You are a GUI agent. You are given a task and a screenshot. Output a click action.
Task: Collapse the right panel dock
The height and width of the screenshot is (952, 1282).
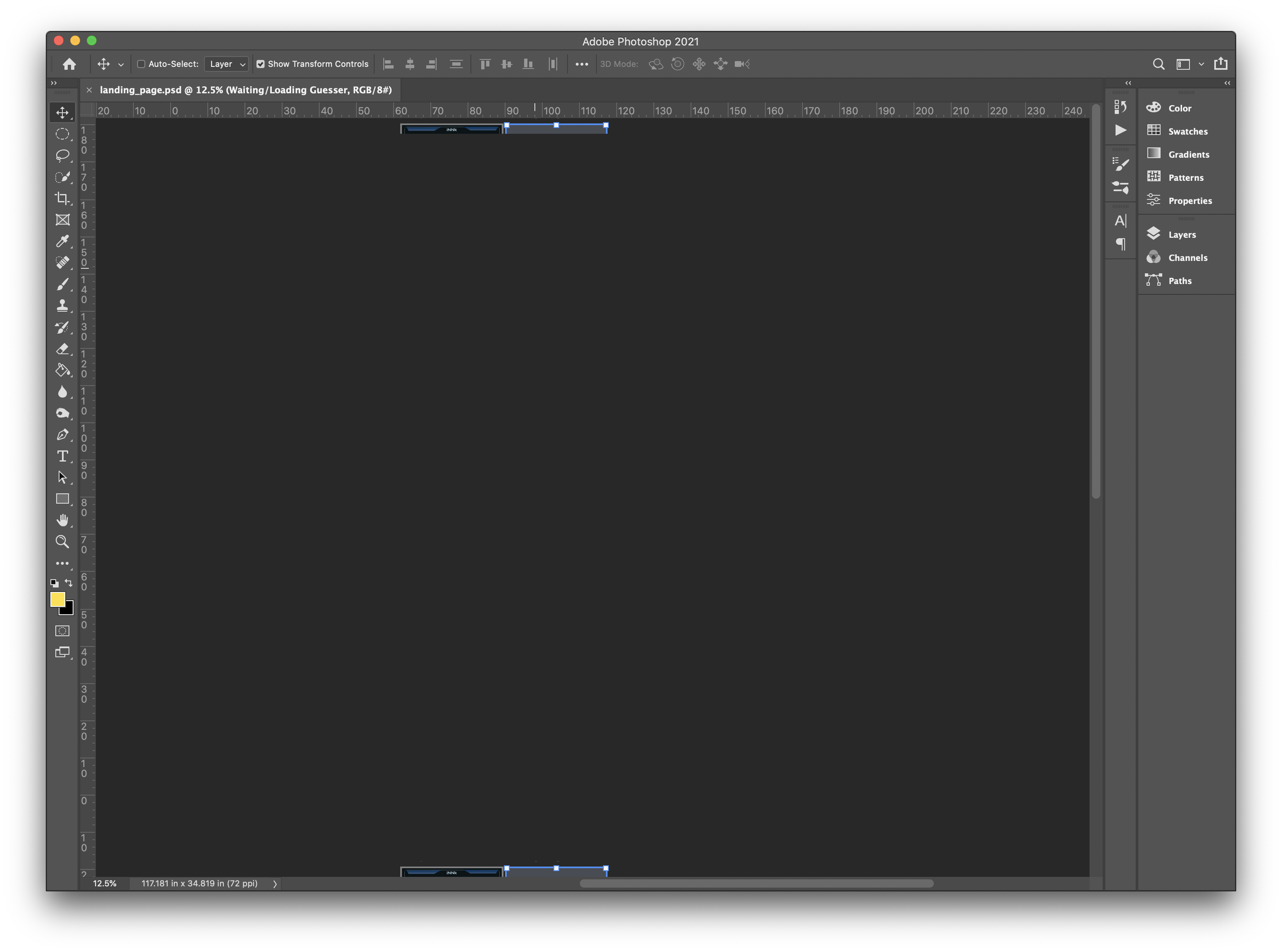pos(1226,83)
